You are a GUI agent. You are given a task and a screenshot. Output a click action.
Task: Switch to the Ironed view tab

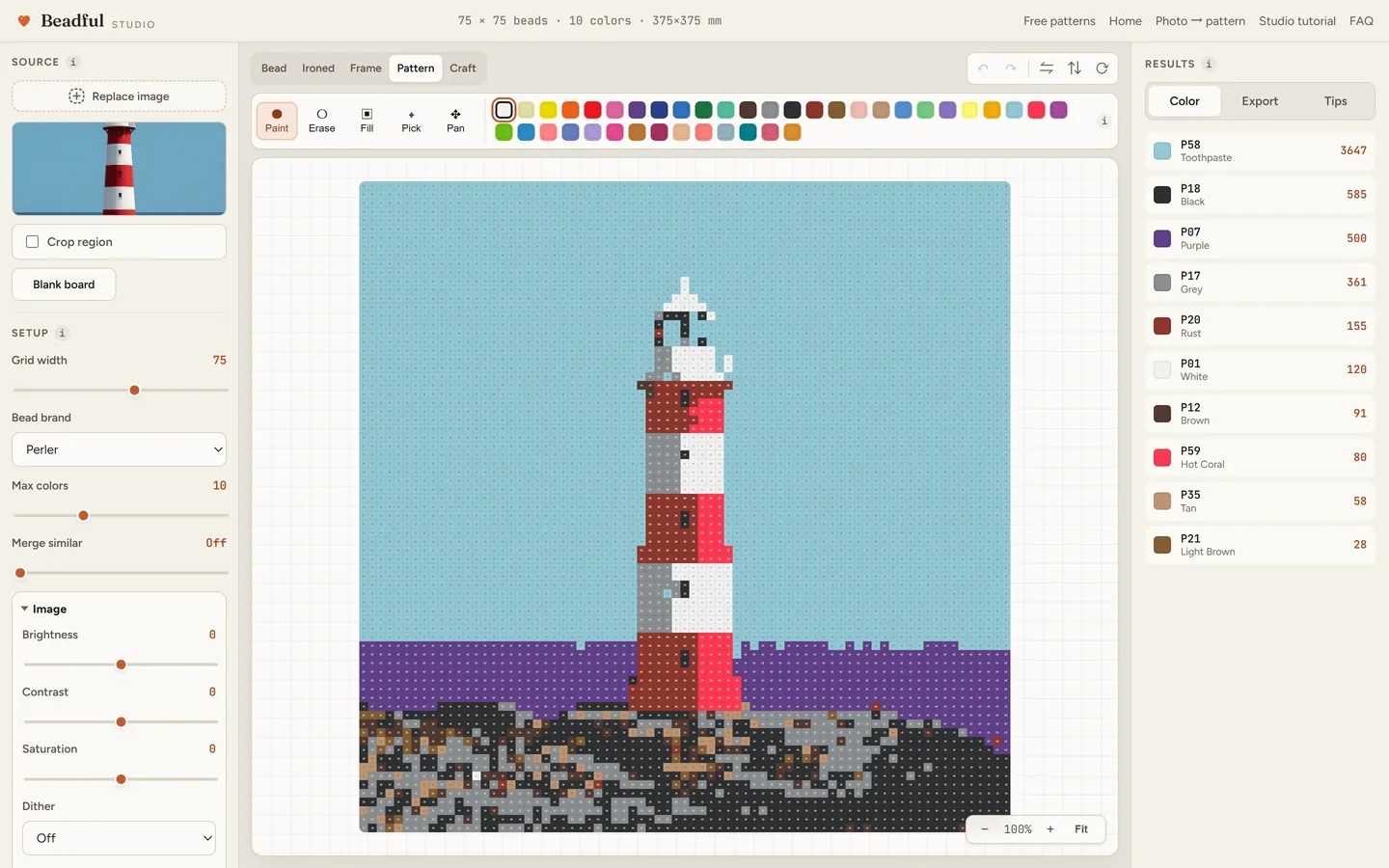pyautogui.click(x=318, y=68)
